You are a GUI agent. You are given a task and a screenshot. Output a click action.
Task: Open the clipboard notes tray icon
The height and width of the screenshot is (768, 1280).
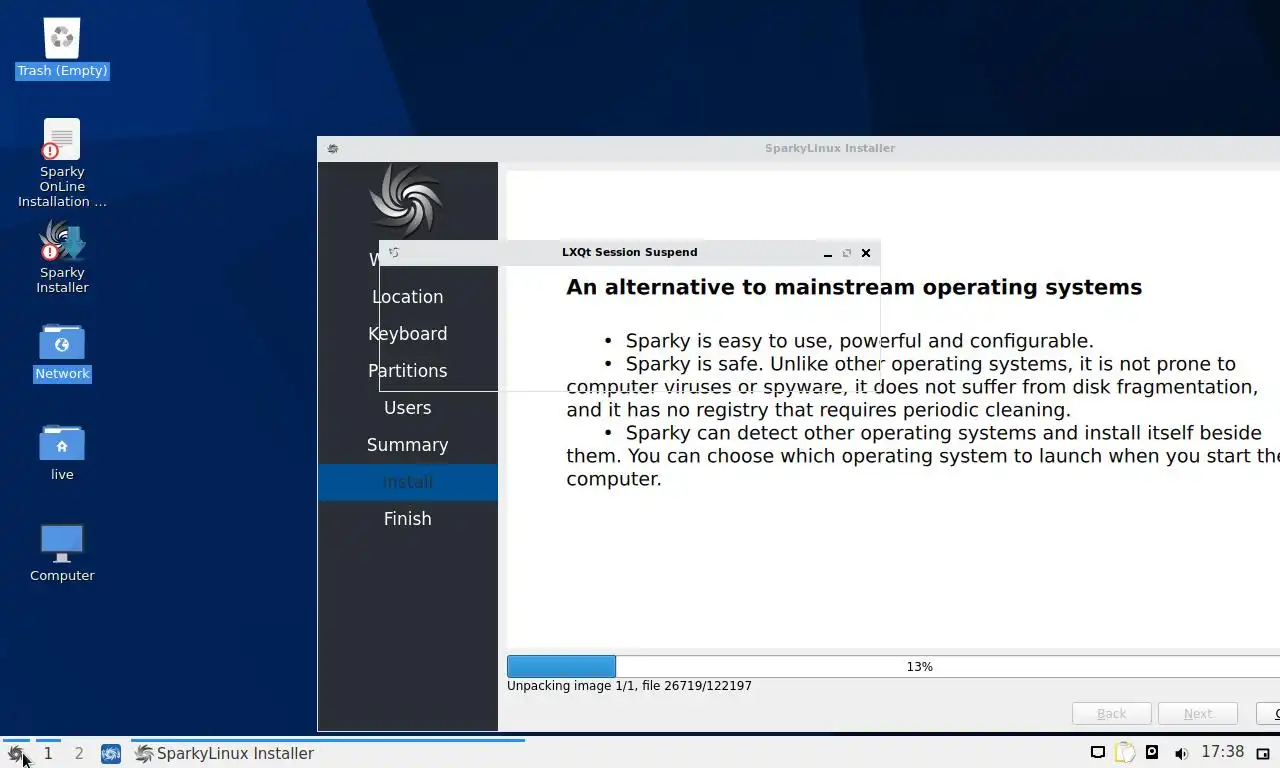click(1125, 753)
